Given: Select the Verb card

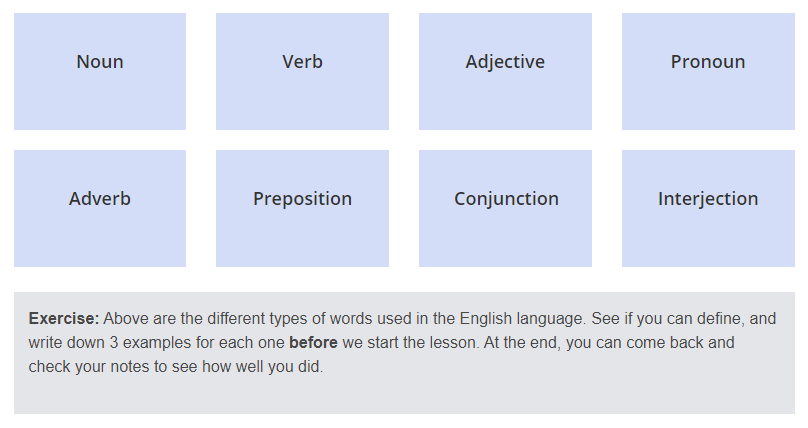Looking at the screenshot, I should pyautogui.click(x=302, y=72).
